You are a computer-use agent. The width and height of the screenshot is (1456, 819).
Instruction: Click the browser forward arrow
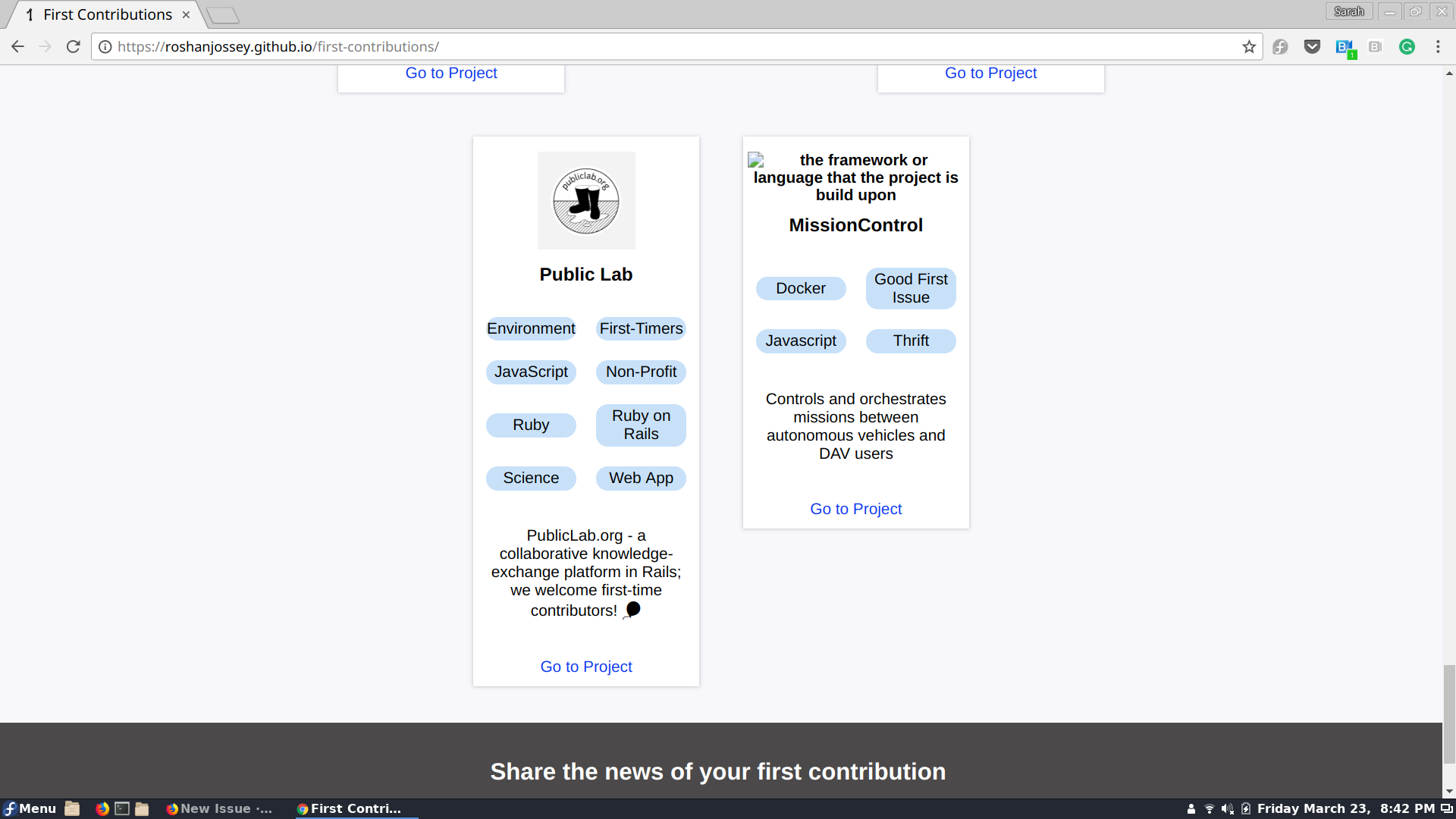point(45,47)
